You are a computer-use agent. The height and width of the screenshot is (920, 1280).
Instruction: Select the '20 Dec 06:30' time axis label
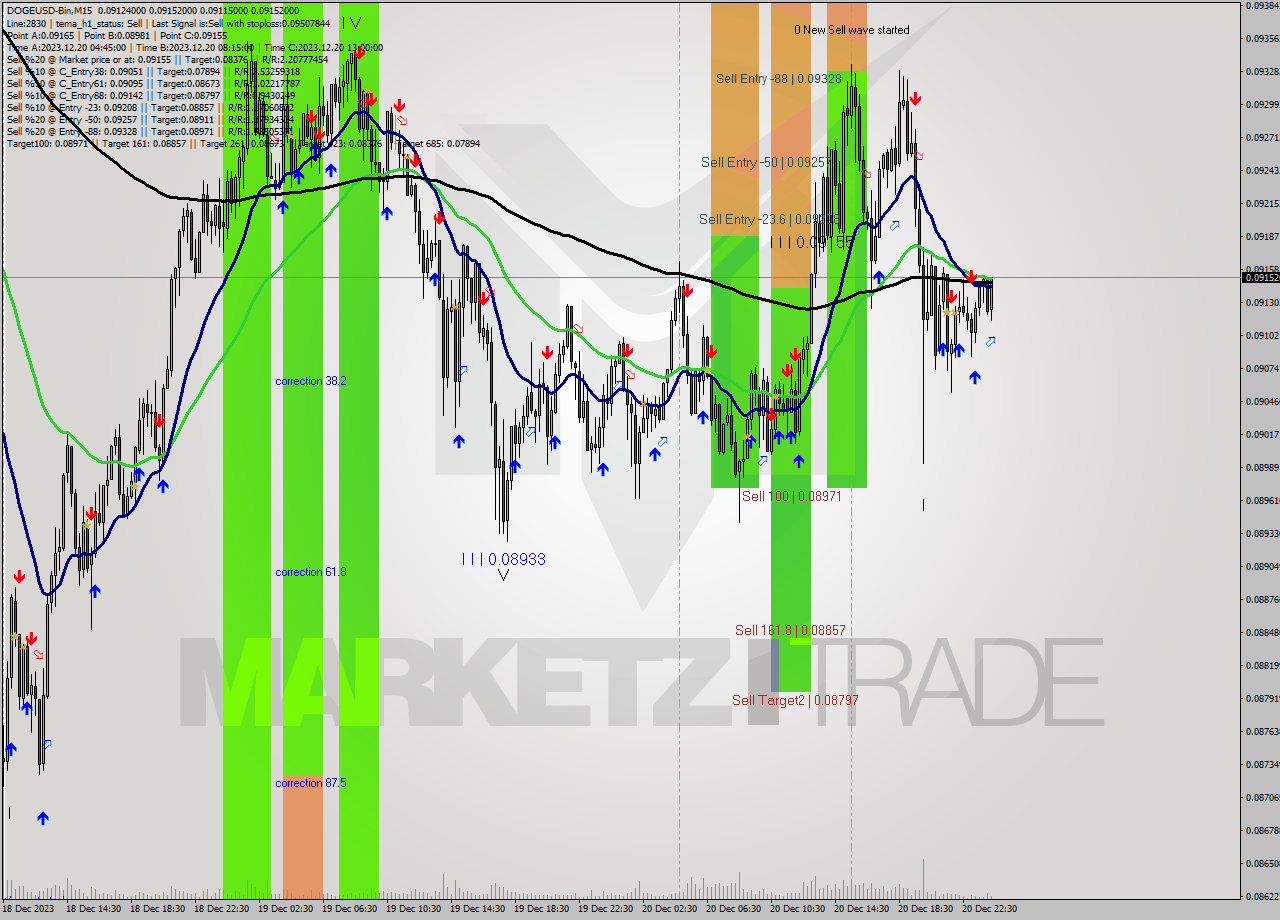point(734,909)
